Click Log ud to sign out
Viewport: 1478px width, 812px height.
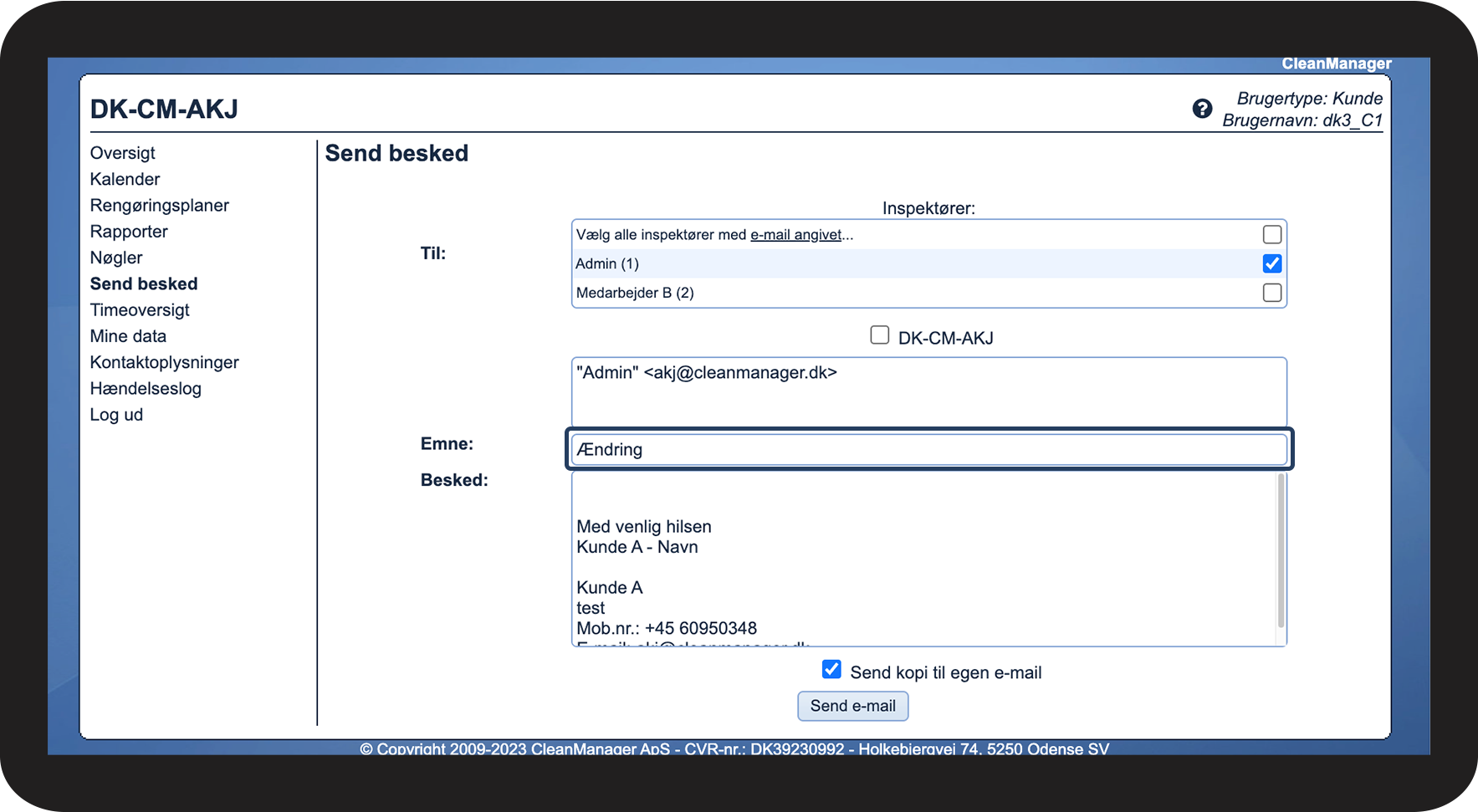pyautogui.click(x=116, y=415)
